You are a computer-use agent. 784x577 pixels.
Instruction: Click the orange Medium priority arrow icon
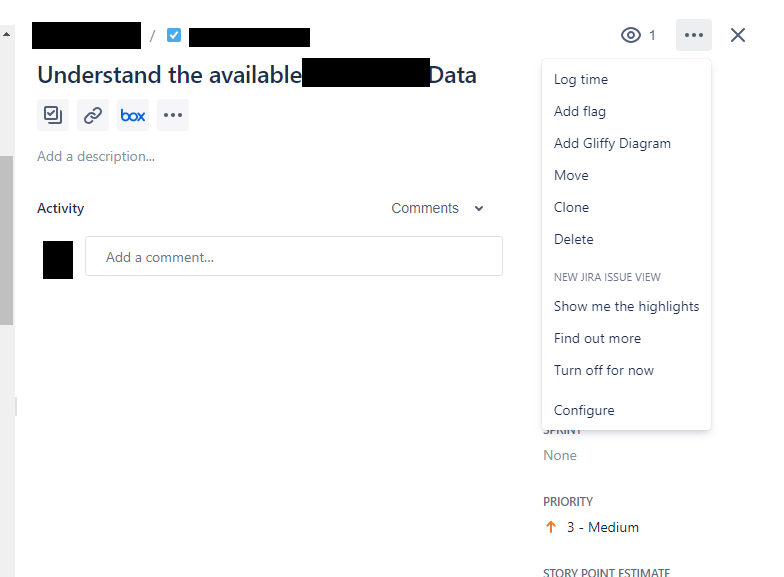tap(550, 527)
